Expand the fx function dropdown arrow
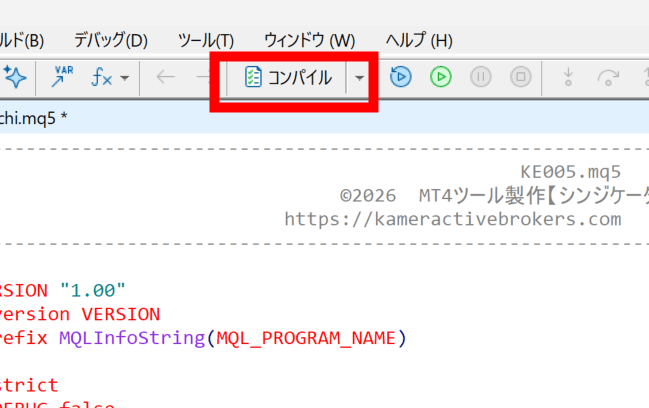 pos(125,77)
